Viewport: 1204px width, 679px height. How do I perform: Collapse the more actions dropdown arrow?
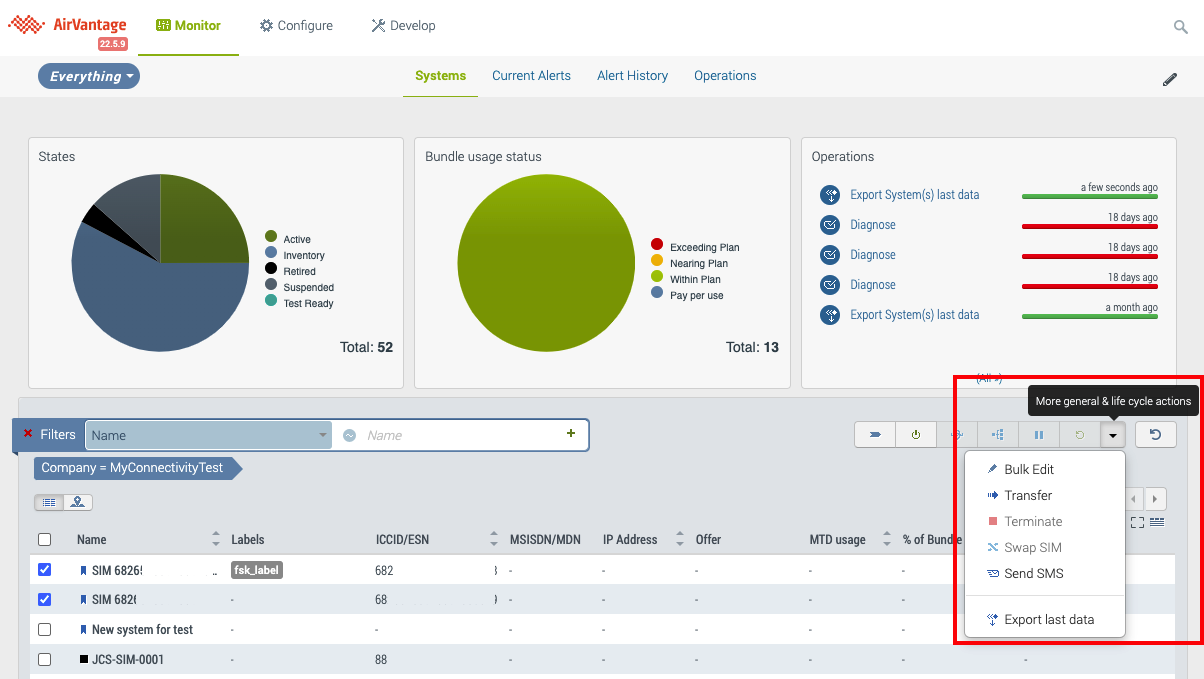(x=1112, y=435)
